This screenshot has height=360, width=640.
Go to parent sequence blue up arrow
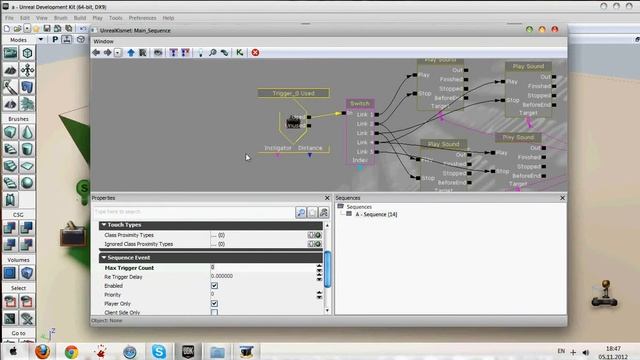click(x=131, y=53)
